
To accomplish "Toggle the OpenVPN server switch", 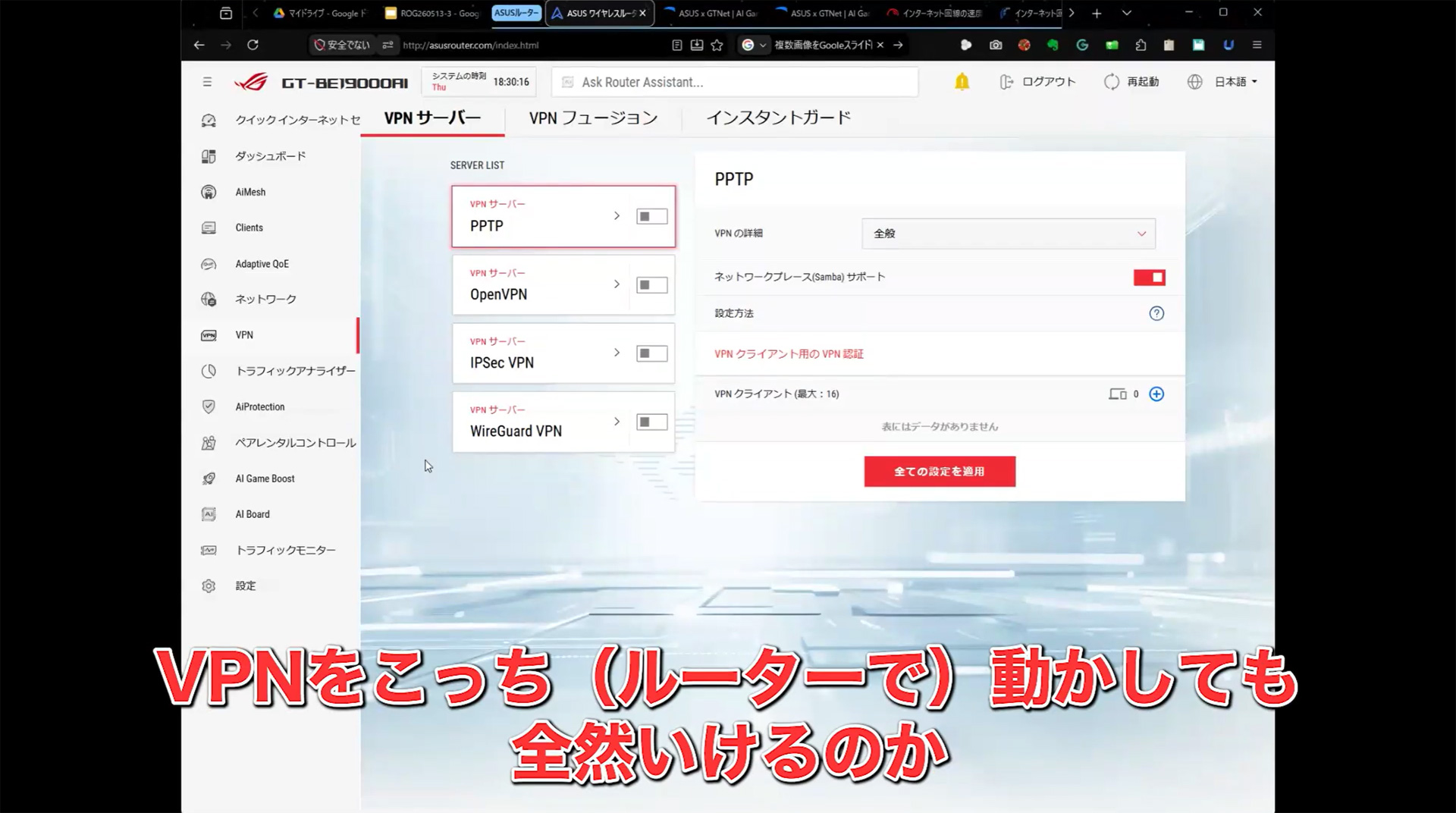I will tap(652, 285).
